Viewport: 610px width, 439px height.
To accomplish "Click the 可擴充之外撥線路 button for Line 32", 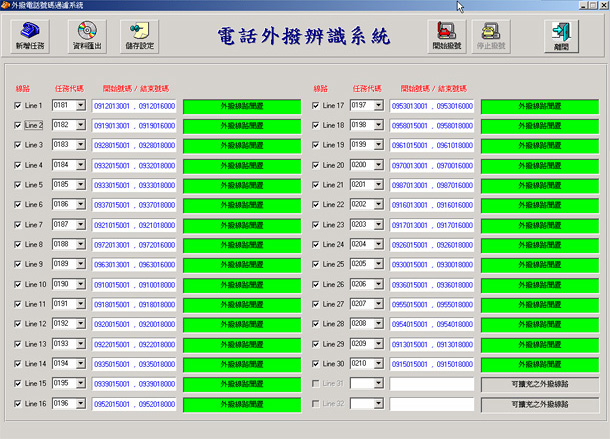I will coord(540,405).
